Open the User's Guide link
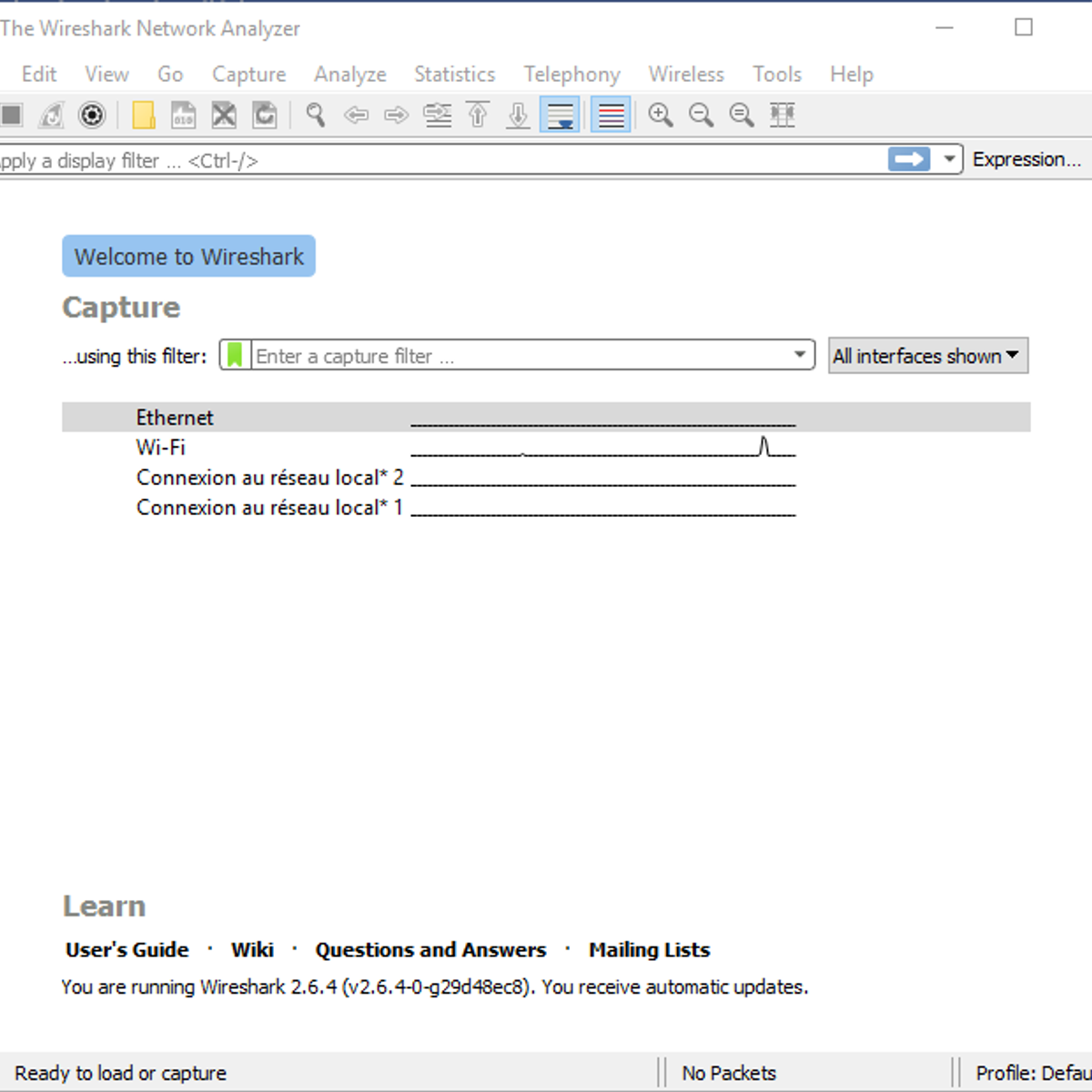Viewport: 1092px width, 1092px height. pyautogui.click(x=127, y=950)
